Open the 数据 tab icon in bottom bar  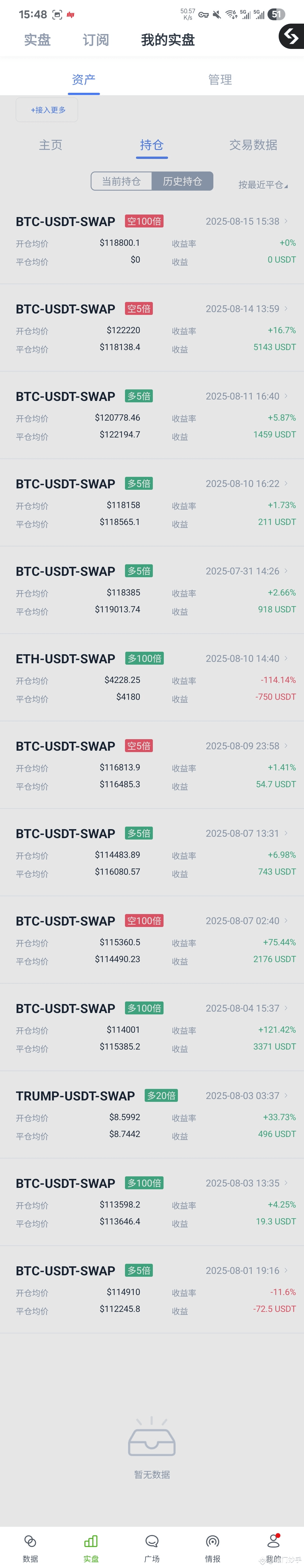click(x=30, y=1541)
